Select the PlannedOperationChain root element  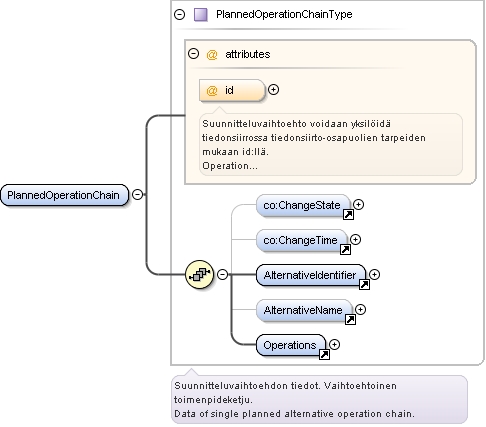(x=64, y=195)
